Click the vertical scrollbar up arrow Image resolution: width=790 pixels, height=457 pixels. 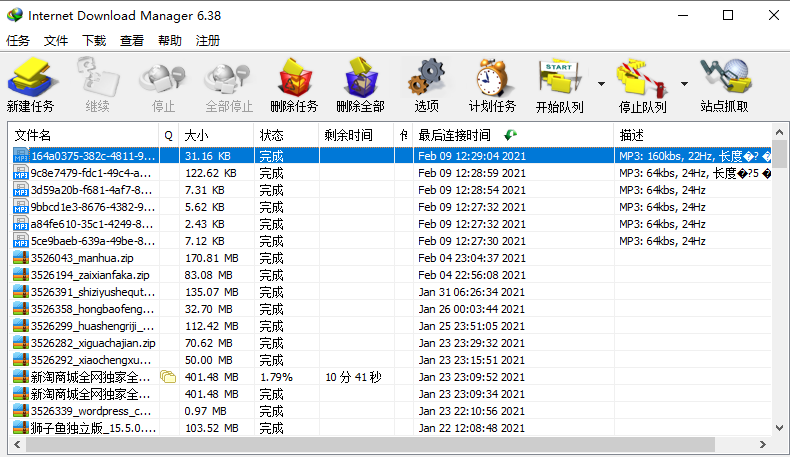[779, 133]
